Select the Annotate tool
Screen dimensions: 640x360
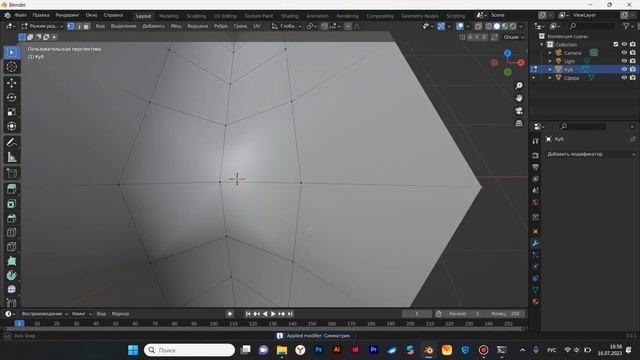pyautogui.click(x=11, y=142)
